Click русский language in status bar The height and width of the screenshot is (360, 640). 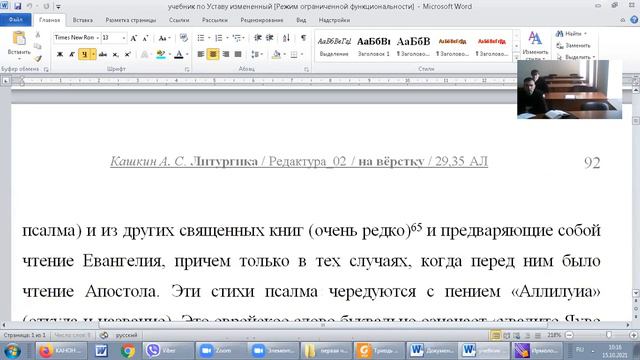tap(127, 335)
